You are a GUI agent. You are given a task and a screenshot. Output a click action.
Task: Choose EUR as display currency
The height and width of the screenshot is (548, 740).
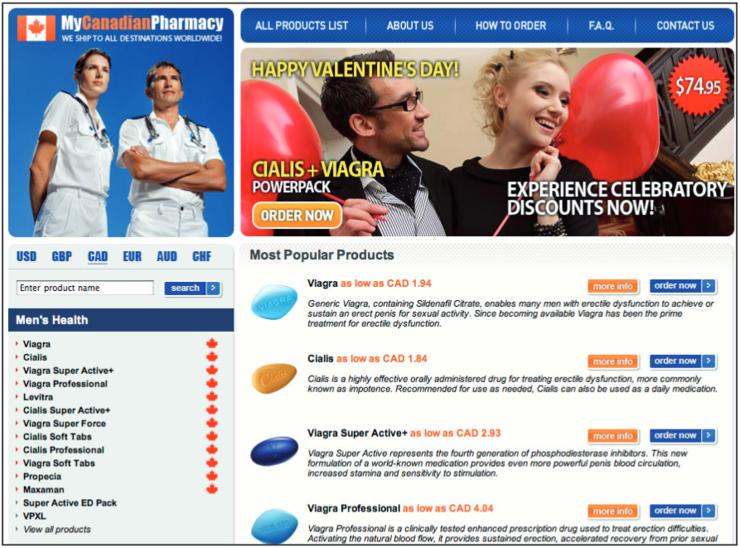[132, 256]
